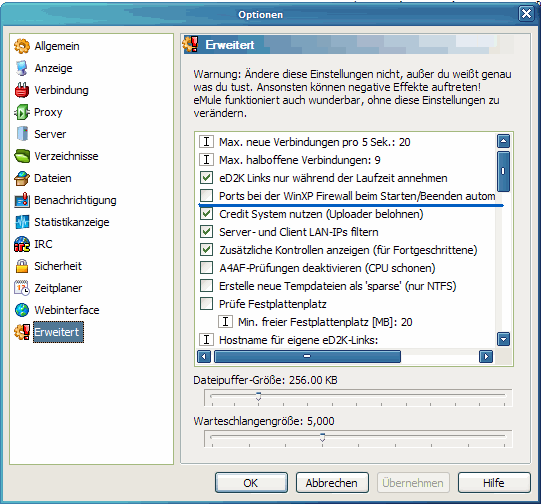Click the scroll-up arrow of options list
This screenshot has width=541, height=504.
[503, 141]
